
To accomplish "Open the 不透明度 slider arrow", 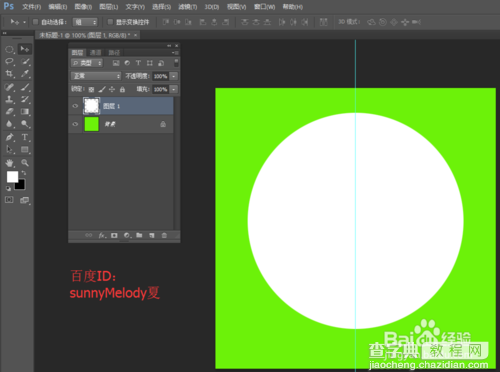I will tap(174, 76).
